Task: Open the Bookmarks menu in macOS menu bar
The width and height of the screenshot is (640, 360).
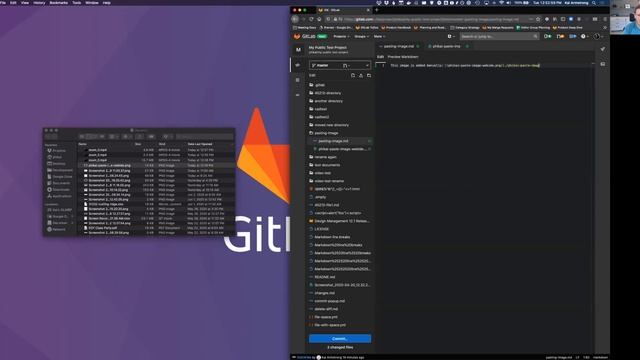Action: [59, 2]
